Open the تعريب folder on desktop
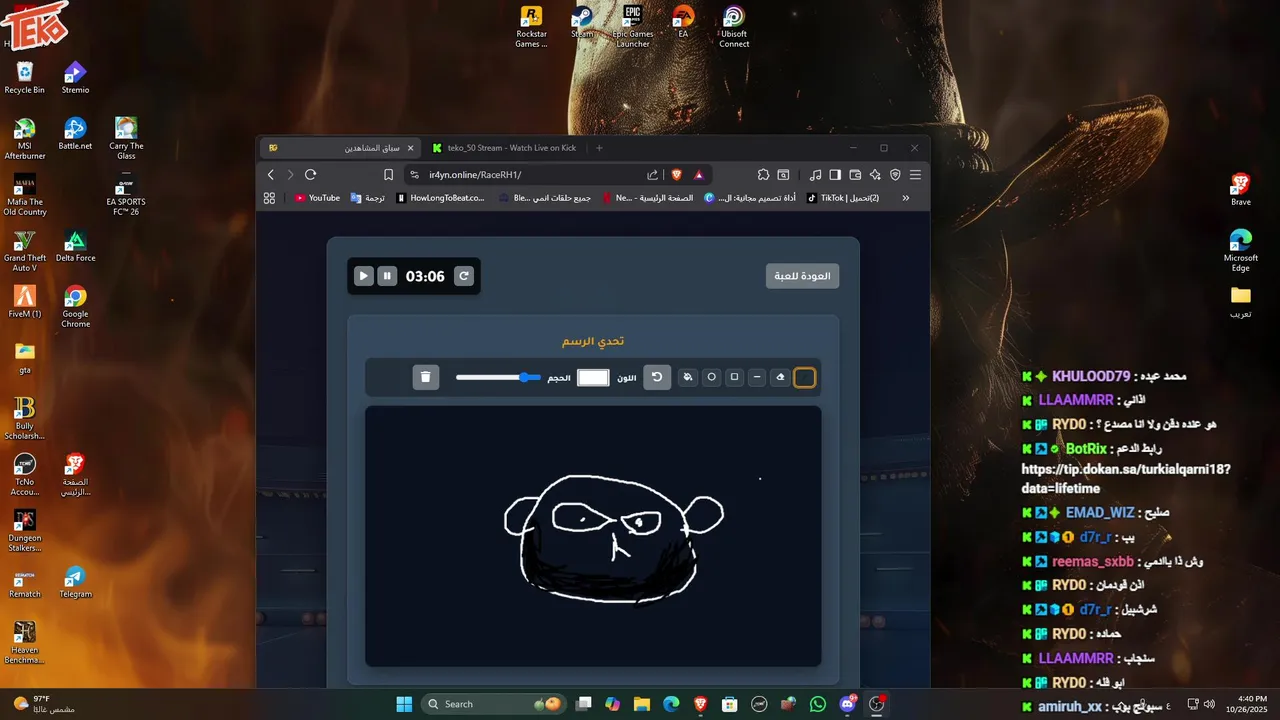 pyautogui.click(x=1241, y=302)
